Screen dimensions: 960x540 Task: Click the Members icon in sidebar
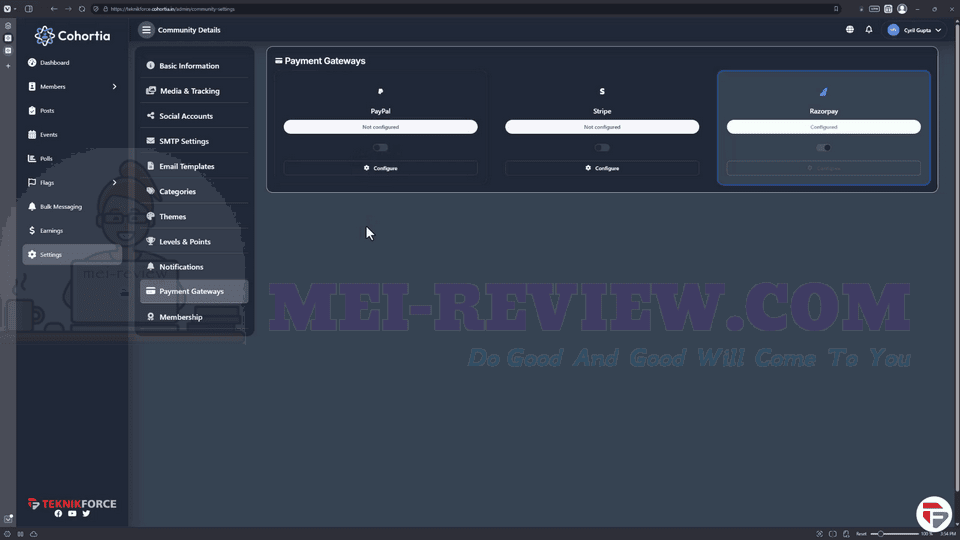coord(32,86)
